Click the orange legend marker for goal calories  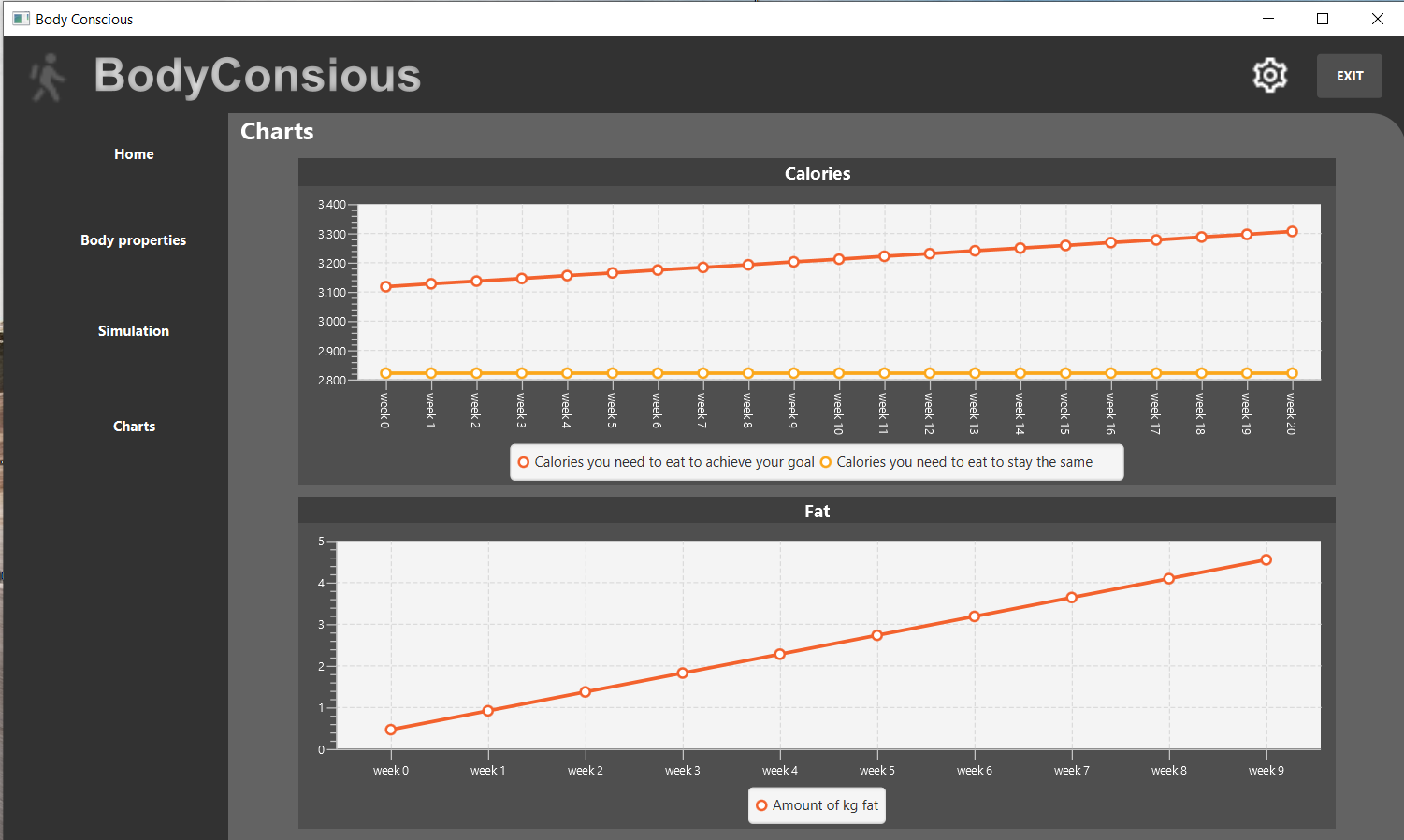point(524,462)
